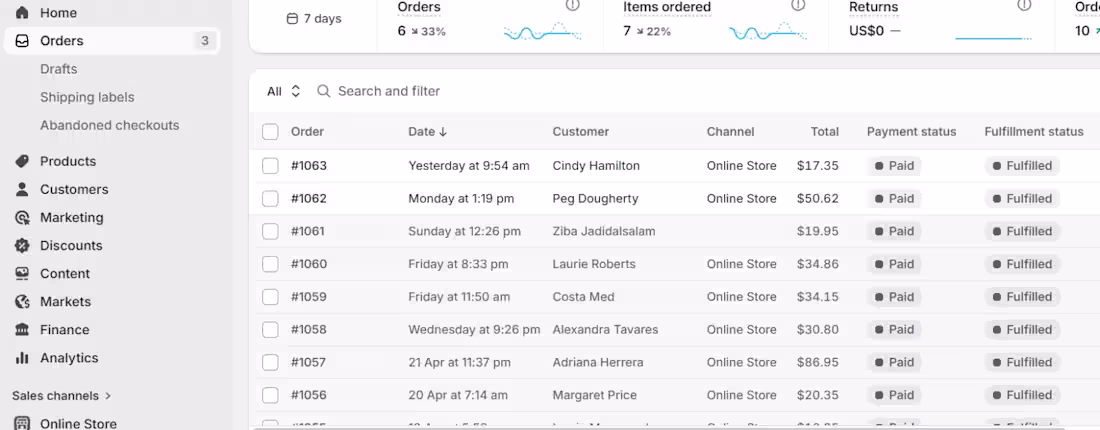This screenshot has width=1100, height=430.
Task: Click the Payment status column header
Action: pos(912,132)
